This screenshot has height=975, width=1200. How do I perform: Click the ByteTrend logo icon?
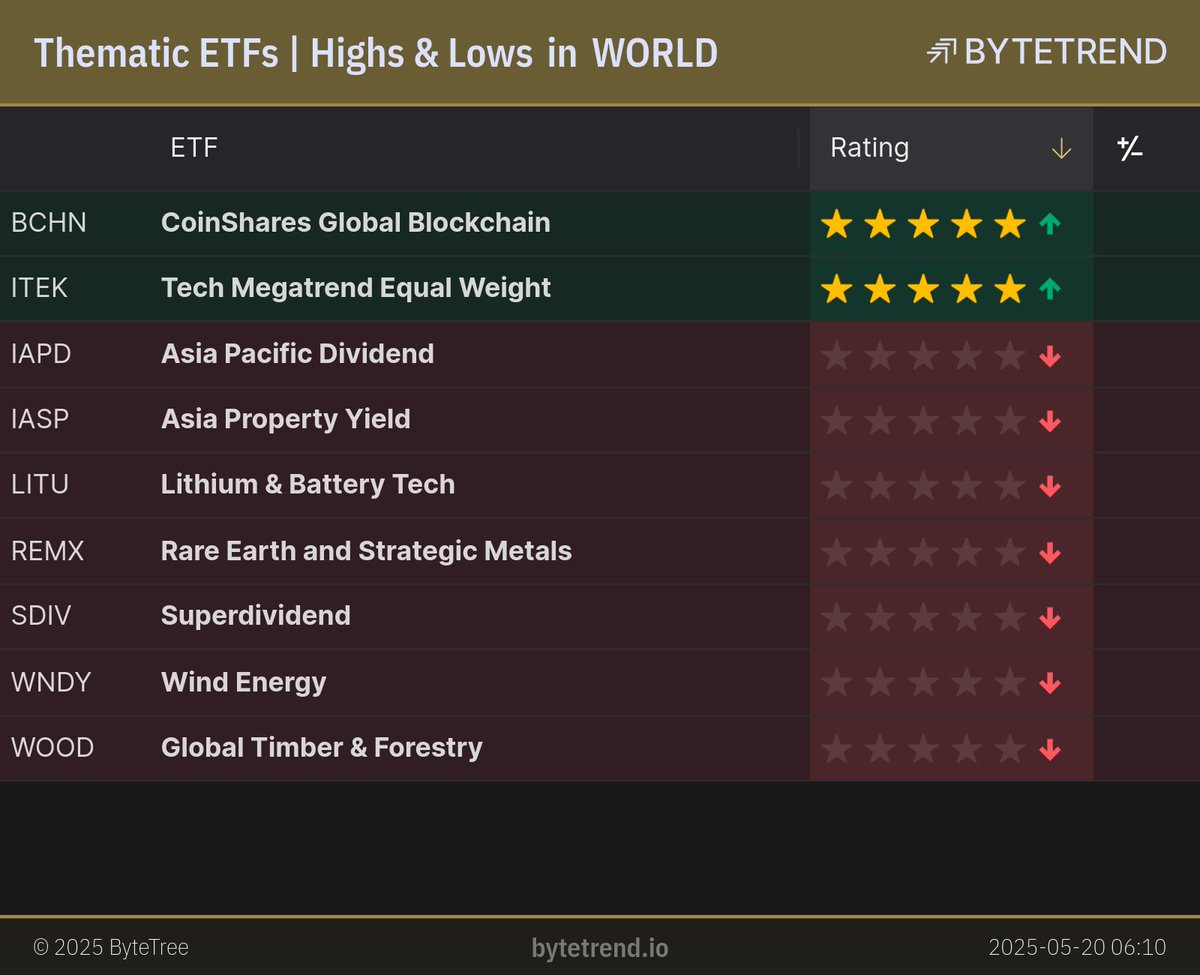942,51
